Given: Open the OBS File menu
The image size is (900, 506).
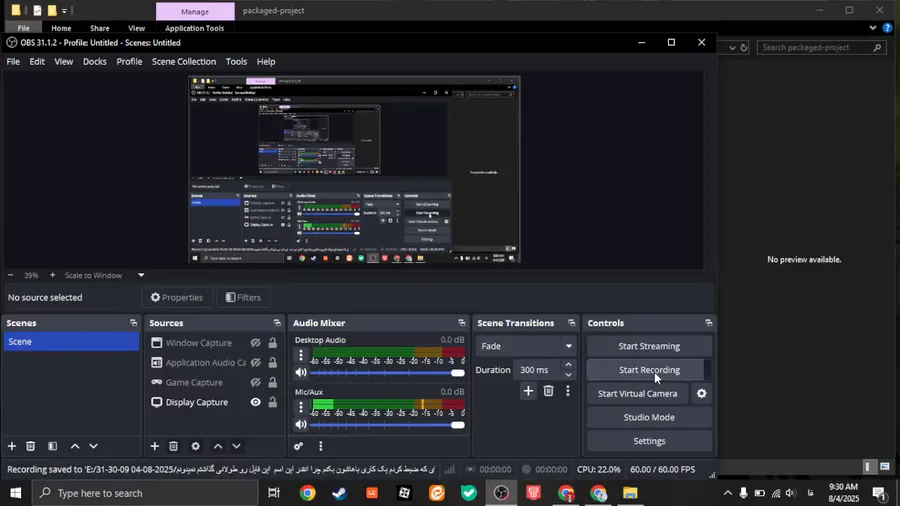Looking at the screenshot, I should click(x=13, y=61).
